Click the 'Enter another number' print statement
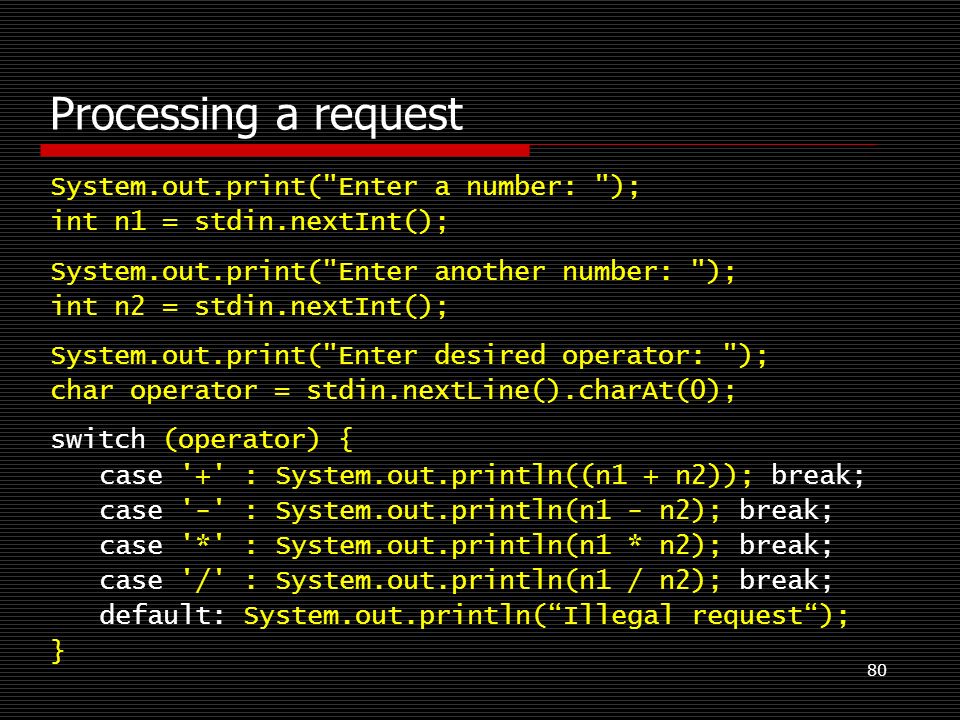The image size is (960, 720). [392, 272]
